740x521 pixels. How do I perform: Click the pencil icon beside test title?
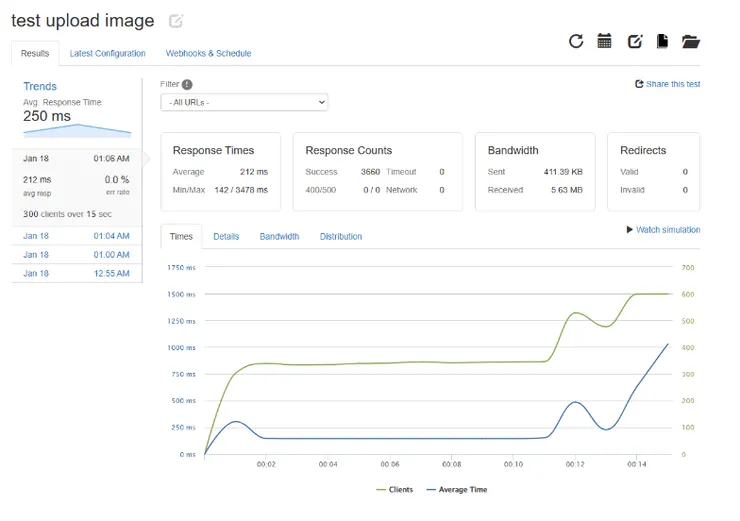176,21
